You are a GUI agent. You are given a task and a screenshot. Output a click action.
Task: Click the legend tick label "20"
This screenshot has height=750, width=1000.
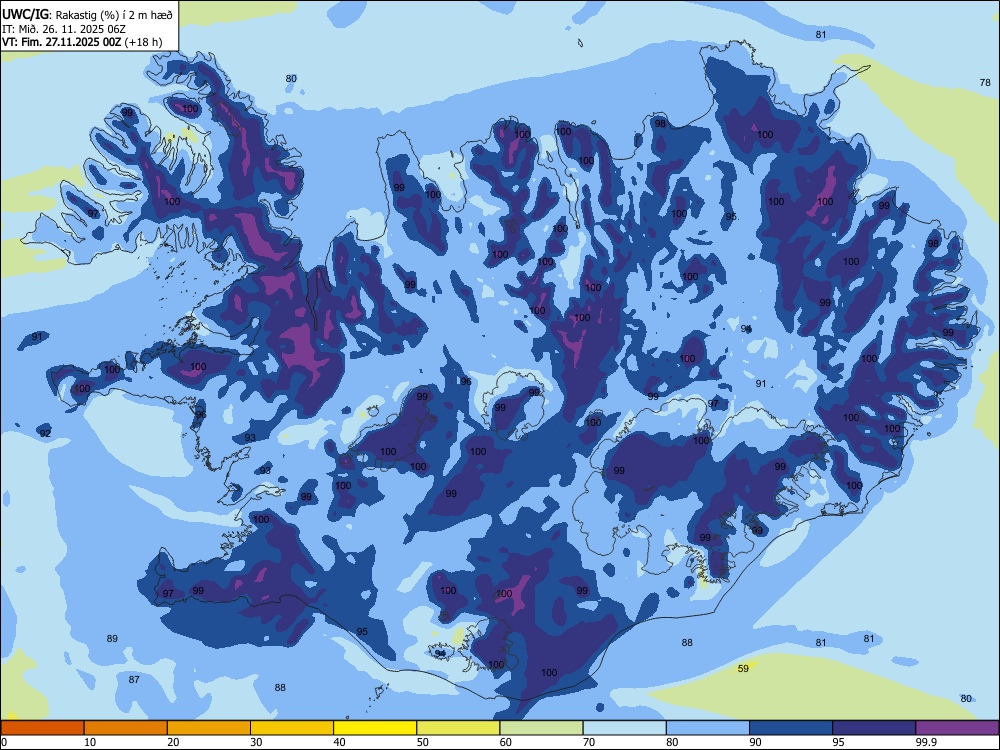click(x=173, y=742)
